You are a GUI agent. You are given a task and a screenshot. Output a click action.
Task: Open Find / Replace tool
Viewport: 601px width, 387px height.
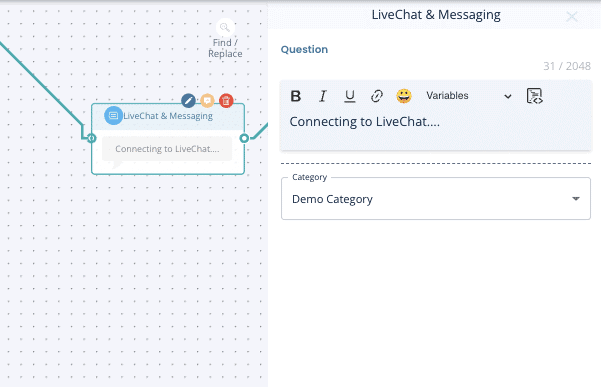coord(225,38)
